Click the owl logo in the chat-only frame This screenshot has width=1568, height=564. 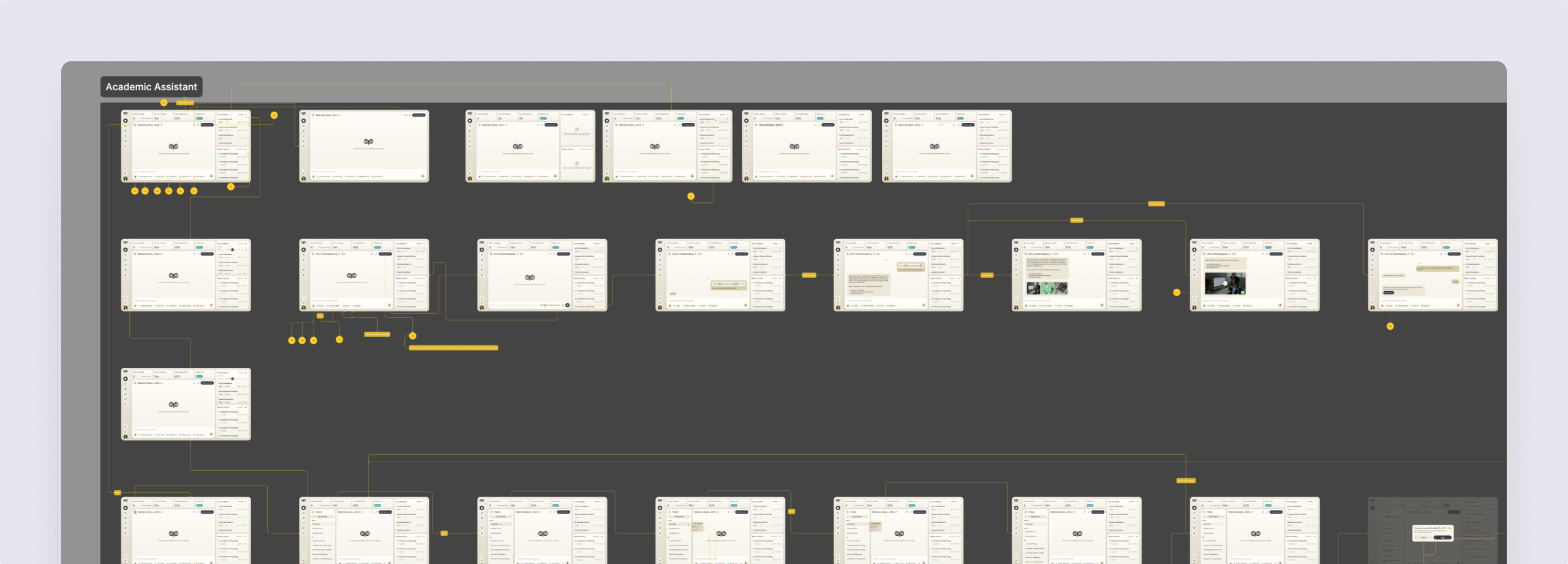(368, 142)
